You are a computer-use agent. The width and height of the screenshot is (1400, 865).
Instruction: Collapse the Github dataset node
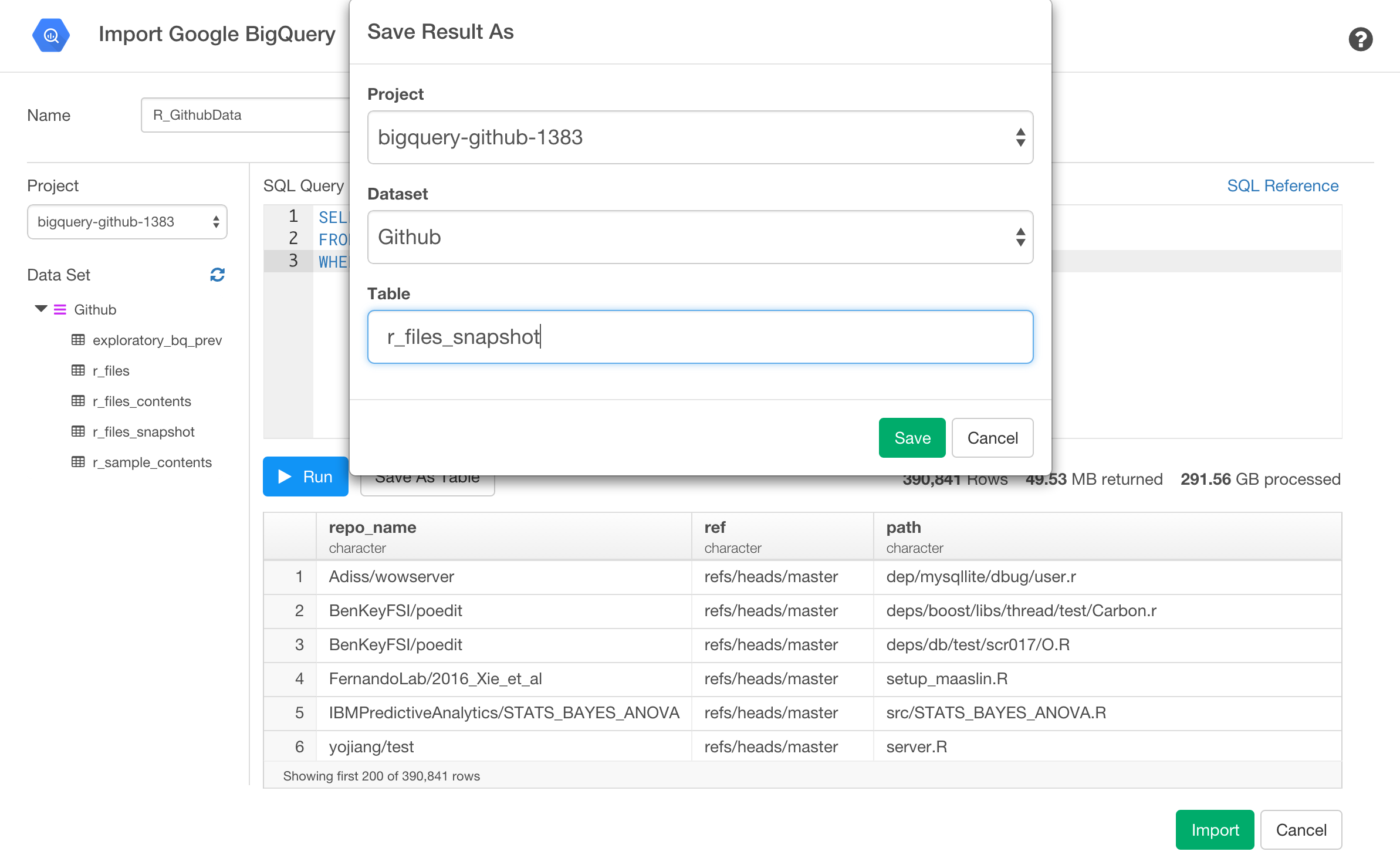(x=40, y=309)
